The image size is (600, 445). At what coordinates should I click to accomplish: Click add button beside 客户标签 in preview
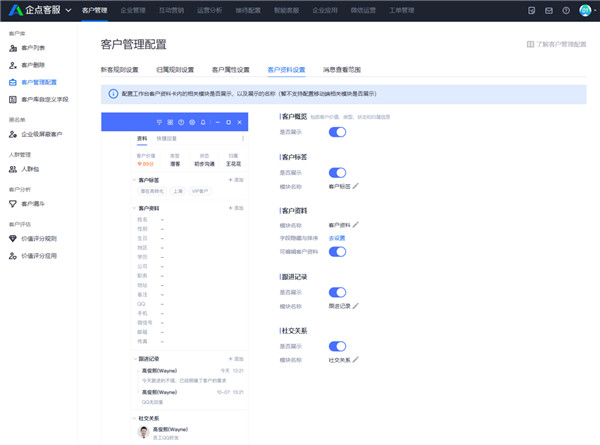tap(236, 180)
